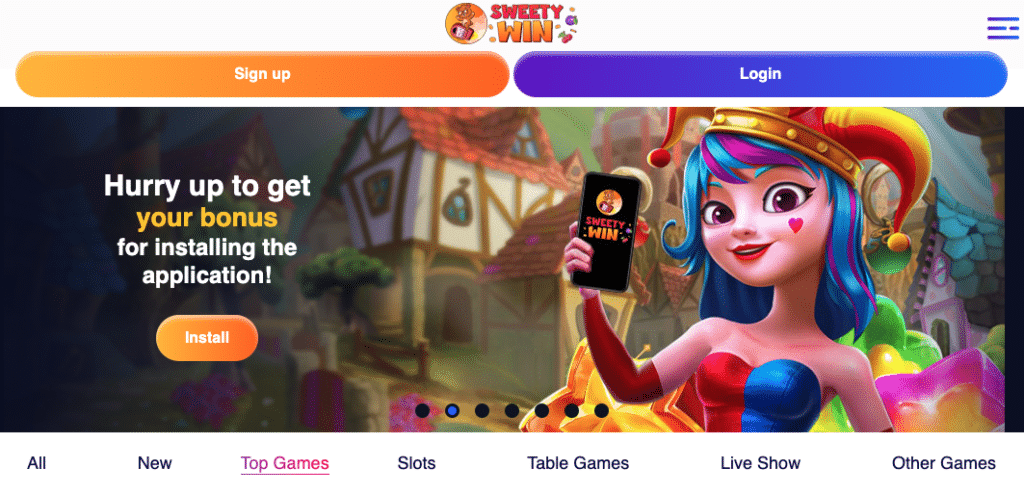Open the Table Games tab

point(578,463)
